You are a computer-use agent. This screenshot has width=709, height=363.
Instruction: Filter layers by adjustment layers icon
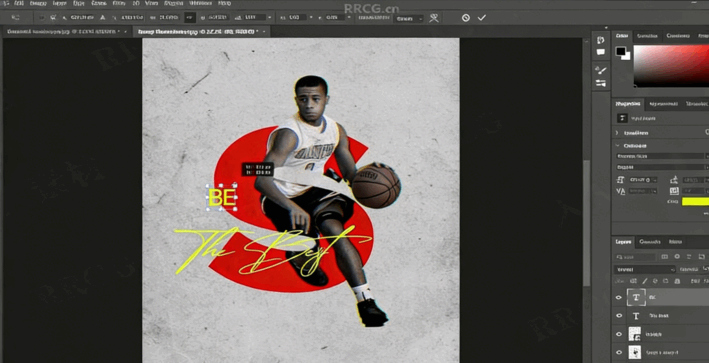point(677,257)
